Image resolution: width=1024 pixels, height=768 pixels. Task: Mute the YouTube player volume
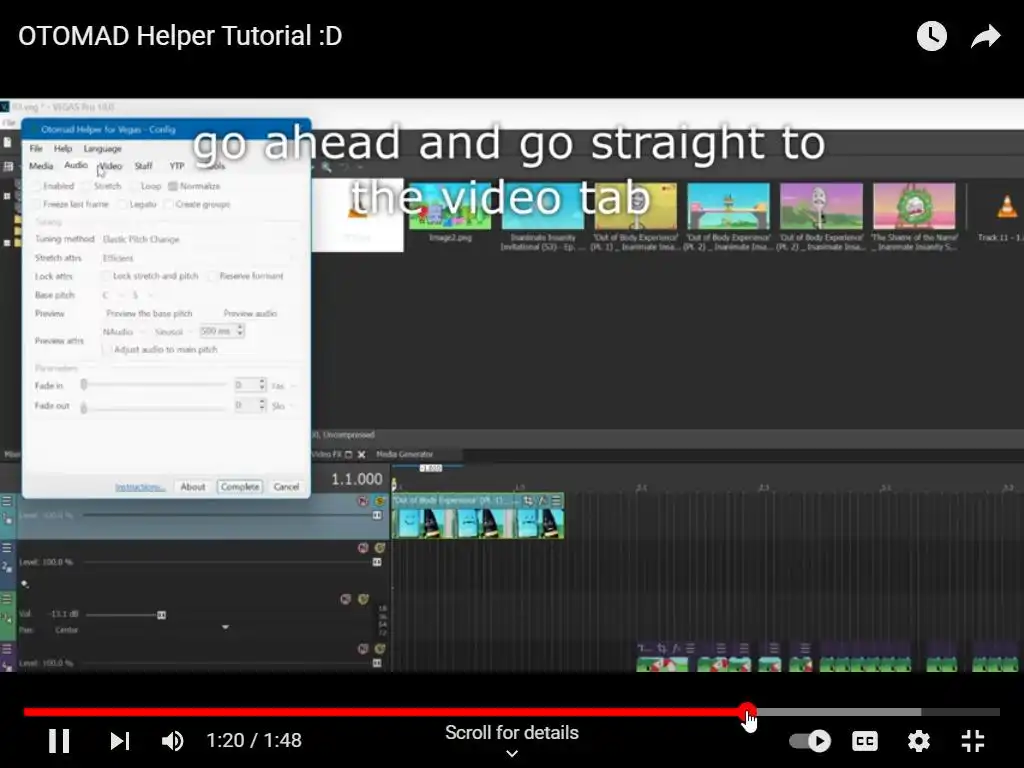point(172,741)
